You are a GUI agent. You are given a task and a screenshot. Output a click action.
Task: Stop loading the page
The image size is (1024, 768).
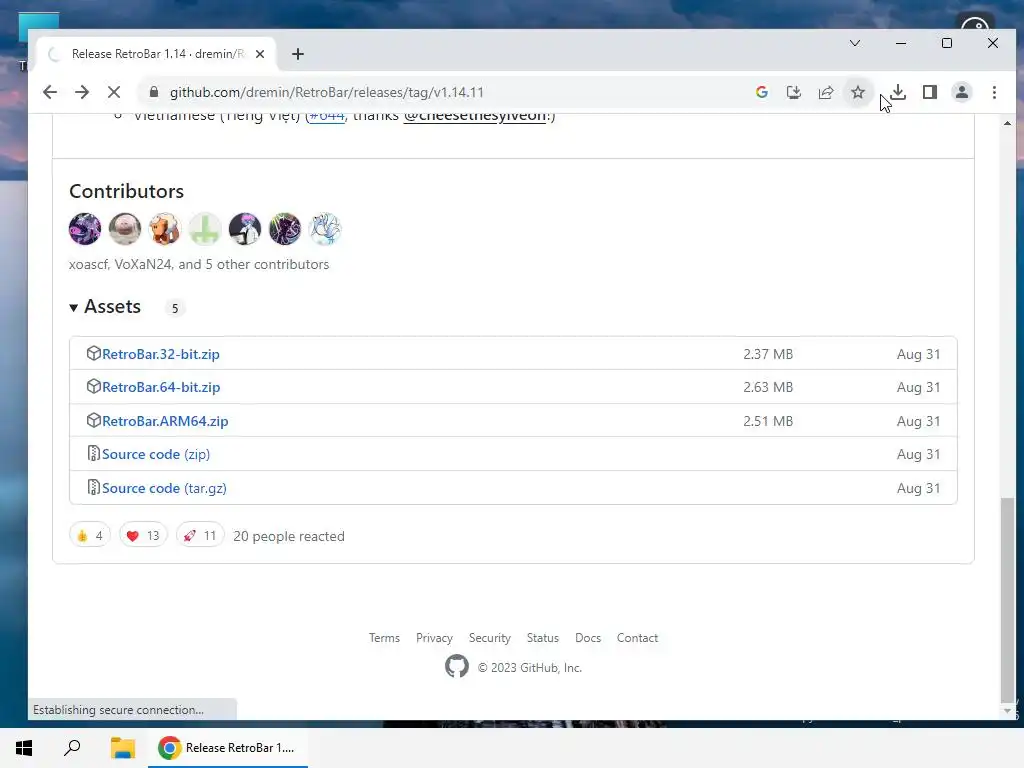pyautogui.click(x=114, y=92)
